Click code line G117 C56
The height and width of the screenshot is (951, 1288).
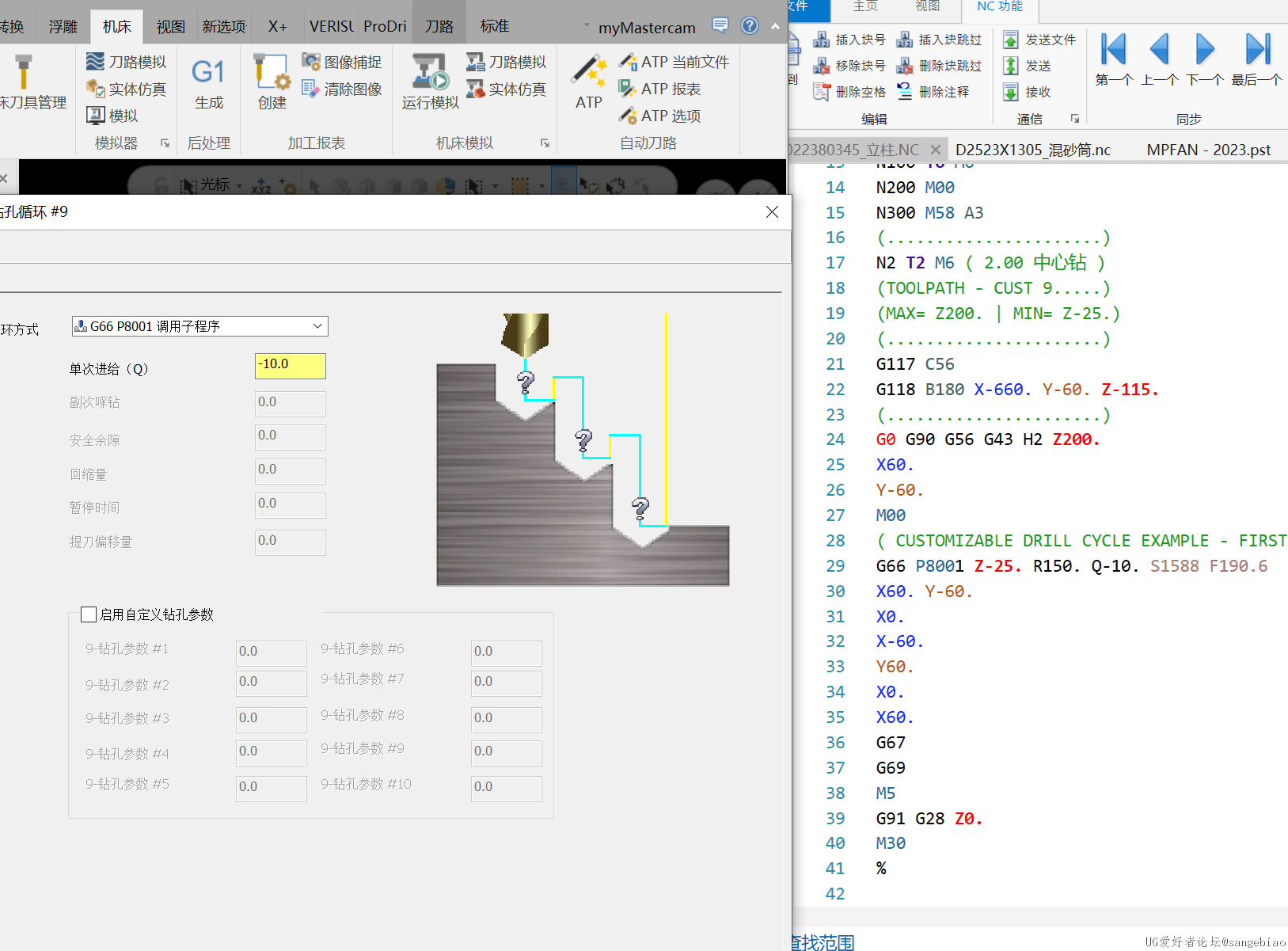coord(915,364)
